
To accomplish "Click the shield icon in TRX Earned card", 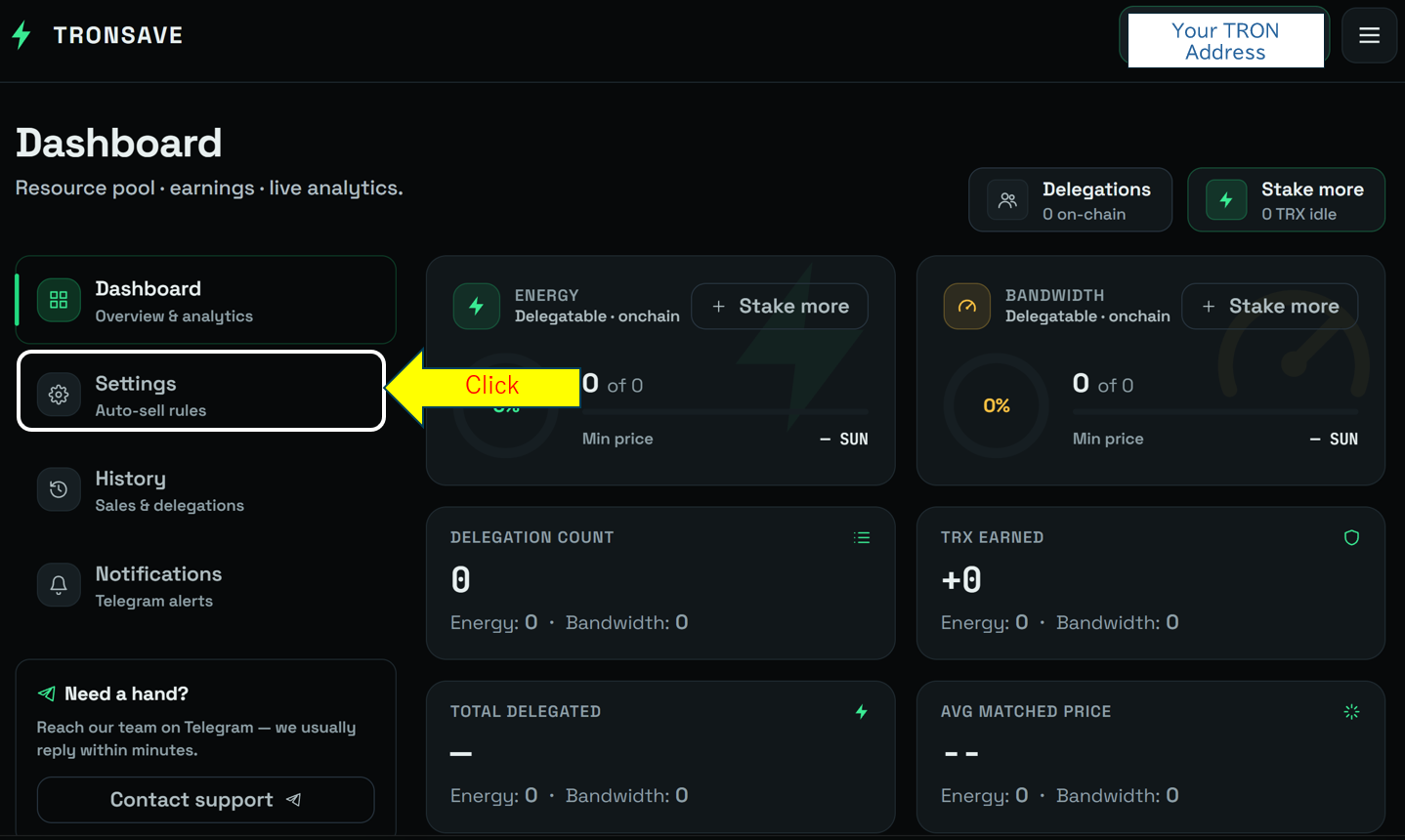I will pyautogui.click(x=1351, y=538).
